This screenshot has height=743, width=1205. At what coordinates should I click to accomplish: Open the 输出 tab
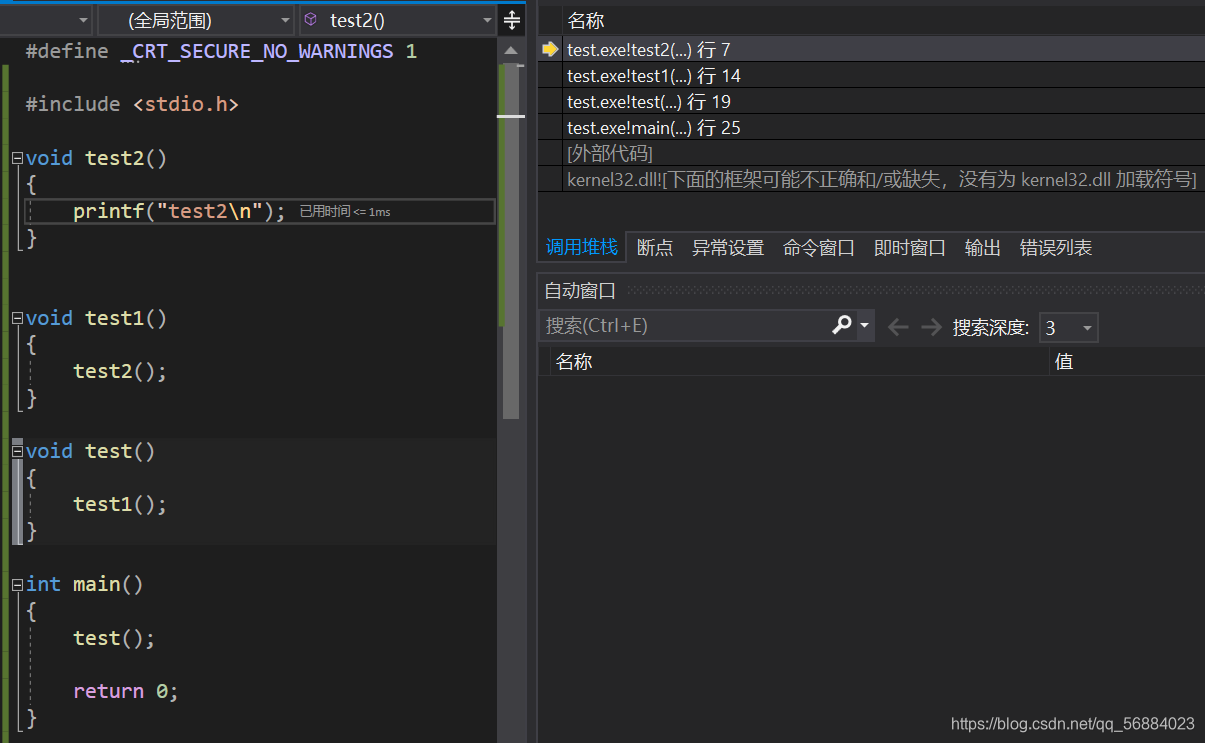(983, 248)
